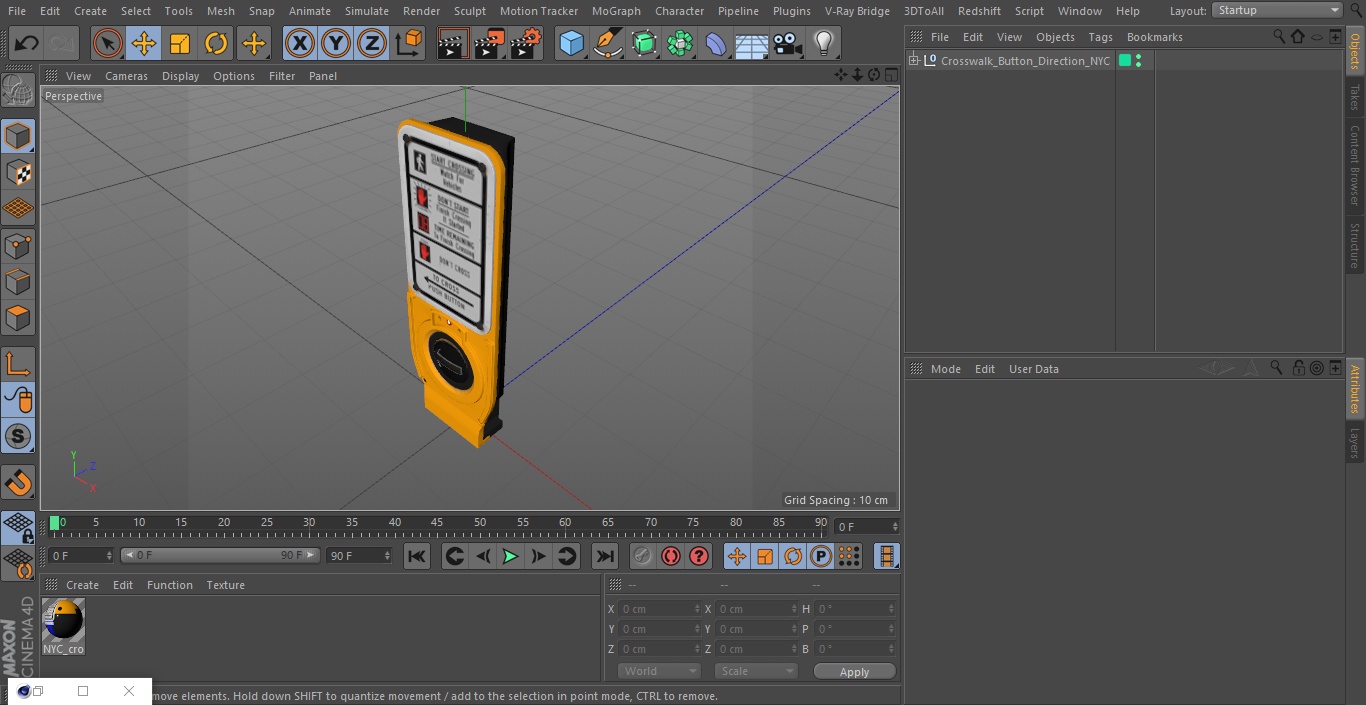
Task: Activate the Move tool
Action: (144, 43)
